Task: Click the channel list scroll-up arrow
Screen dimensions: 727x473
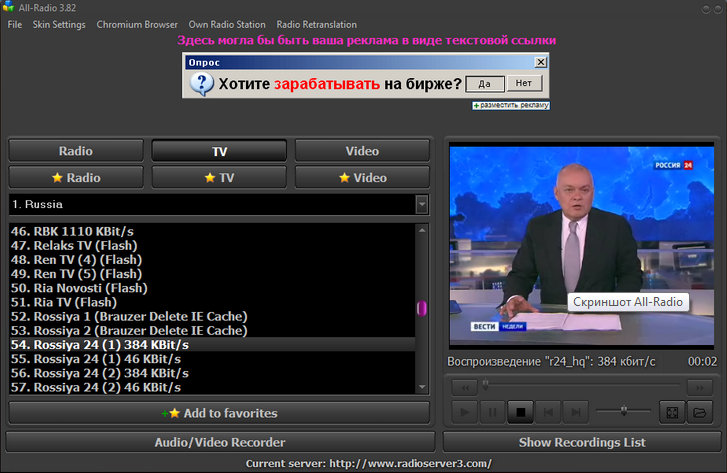Action: coord(422,230)
